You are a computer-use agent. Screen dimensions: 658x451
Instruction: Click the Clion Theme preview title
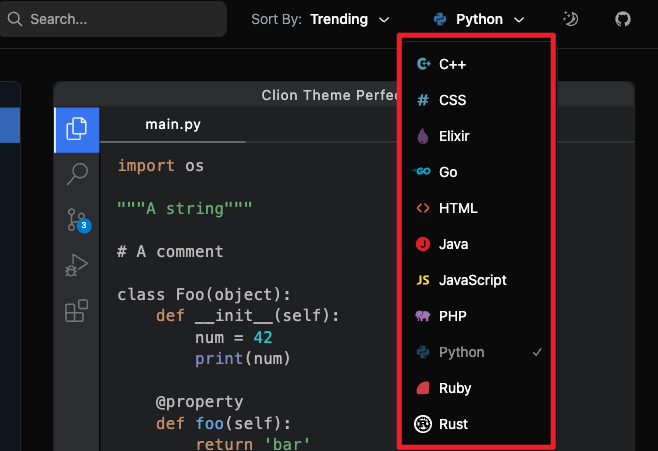point(329,95)
